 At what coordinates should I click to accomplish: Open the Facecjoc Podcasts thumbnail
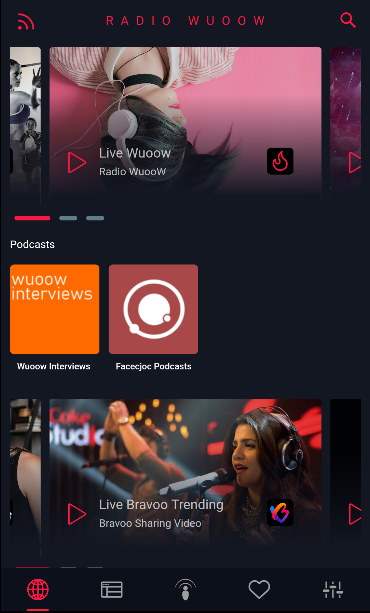click(153, 309)
